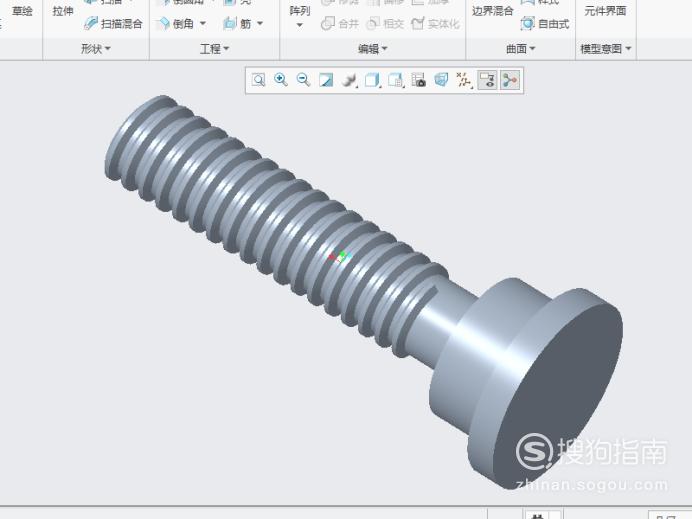This screenshot has width=692, height=519.
Task: Expand the 工程 group dropdown
Action: pyautogui.click(x=214, y=49)
